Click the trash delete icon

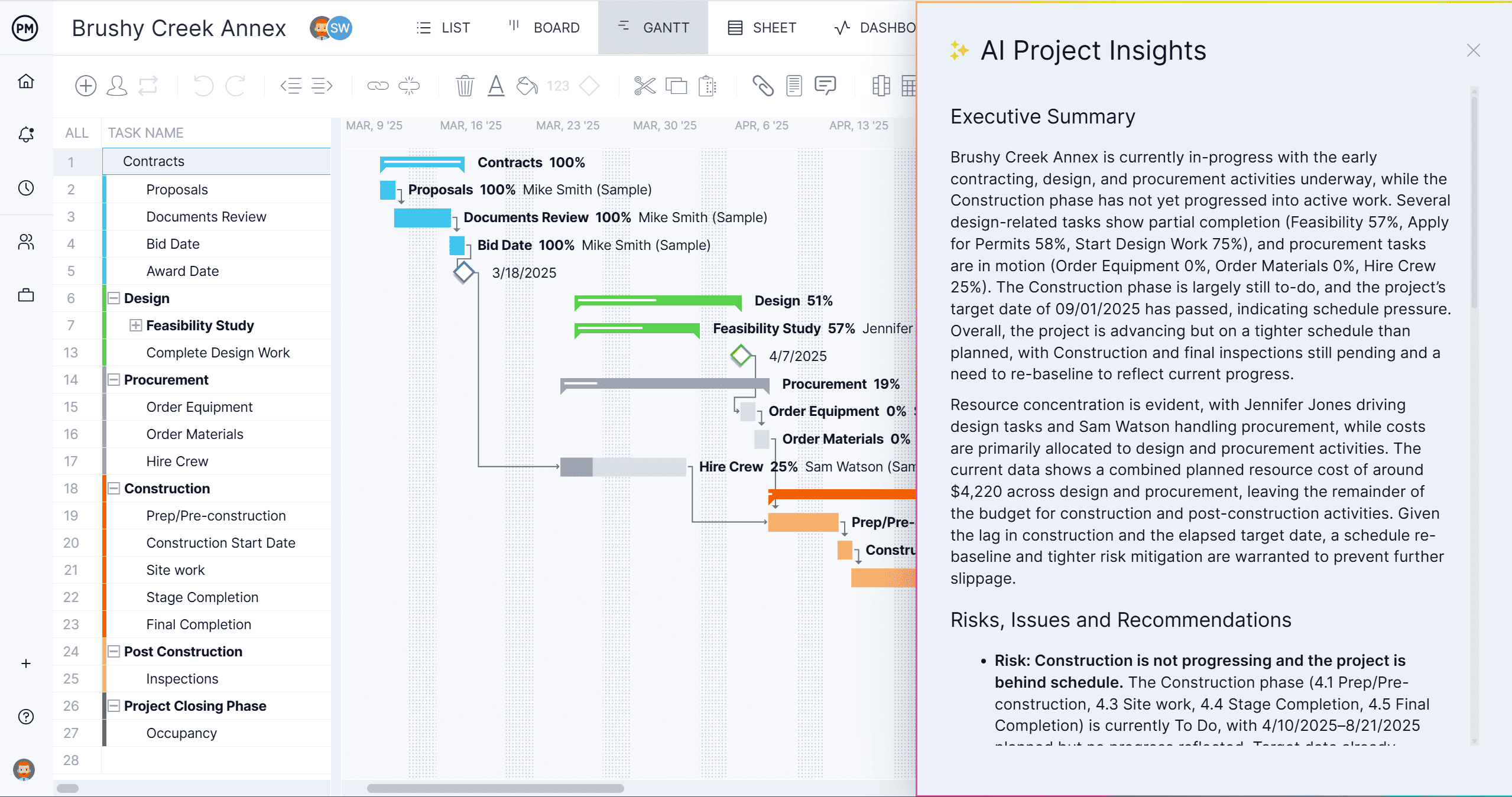tap(465, 86)
